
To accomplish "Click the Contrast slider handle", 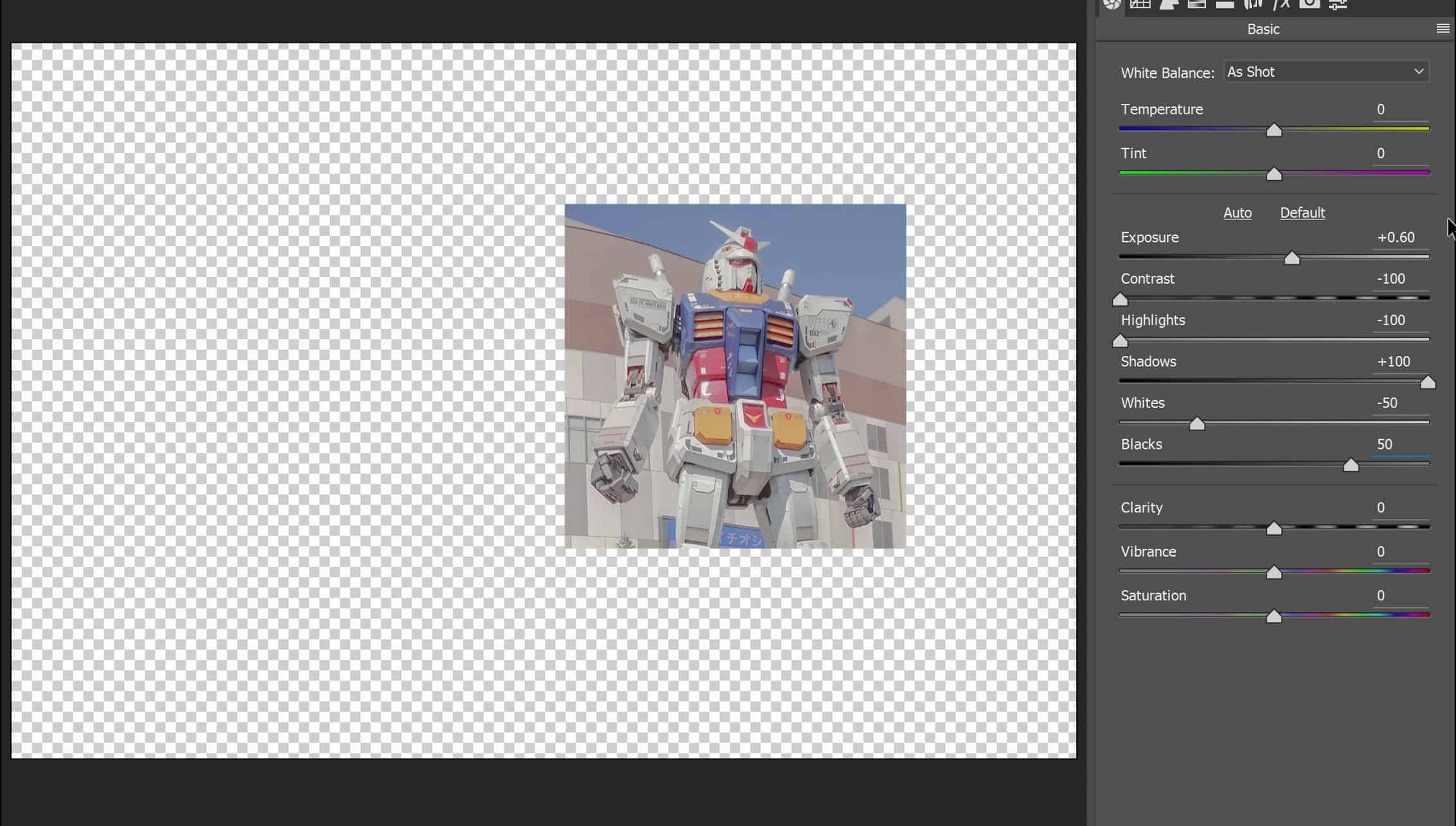I will point(1120,299).
